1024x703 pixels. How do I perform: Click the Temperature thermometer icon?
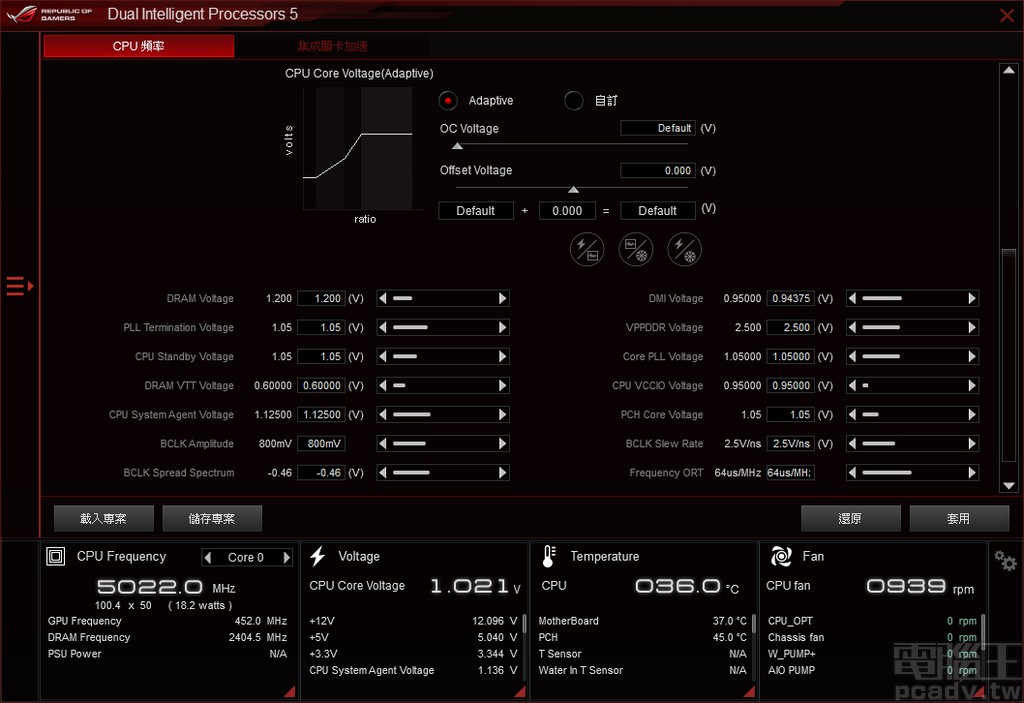coord(549,557)
